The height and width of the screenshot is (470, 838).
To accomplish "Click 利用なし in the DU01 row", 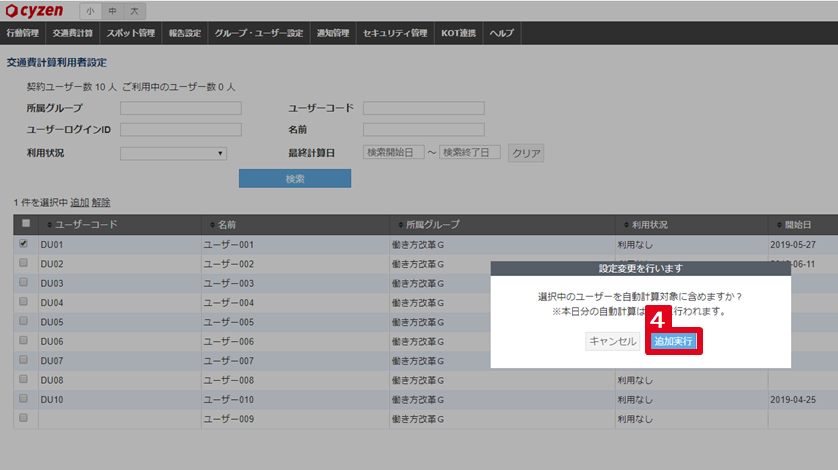I will [635, 245].
